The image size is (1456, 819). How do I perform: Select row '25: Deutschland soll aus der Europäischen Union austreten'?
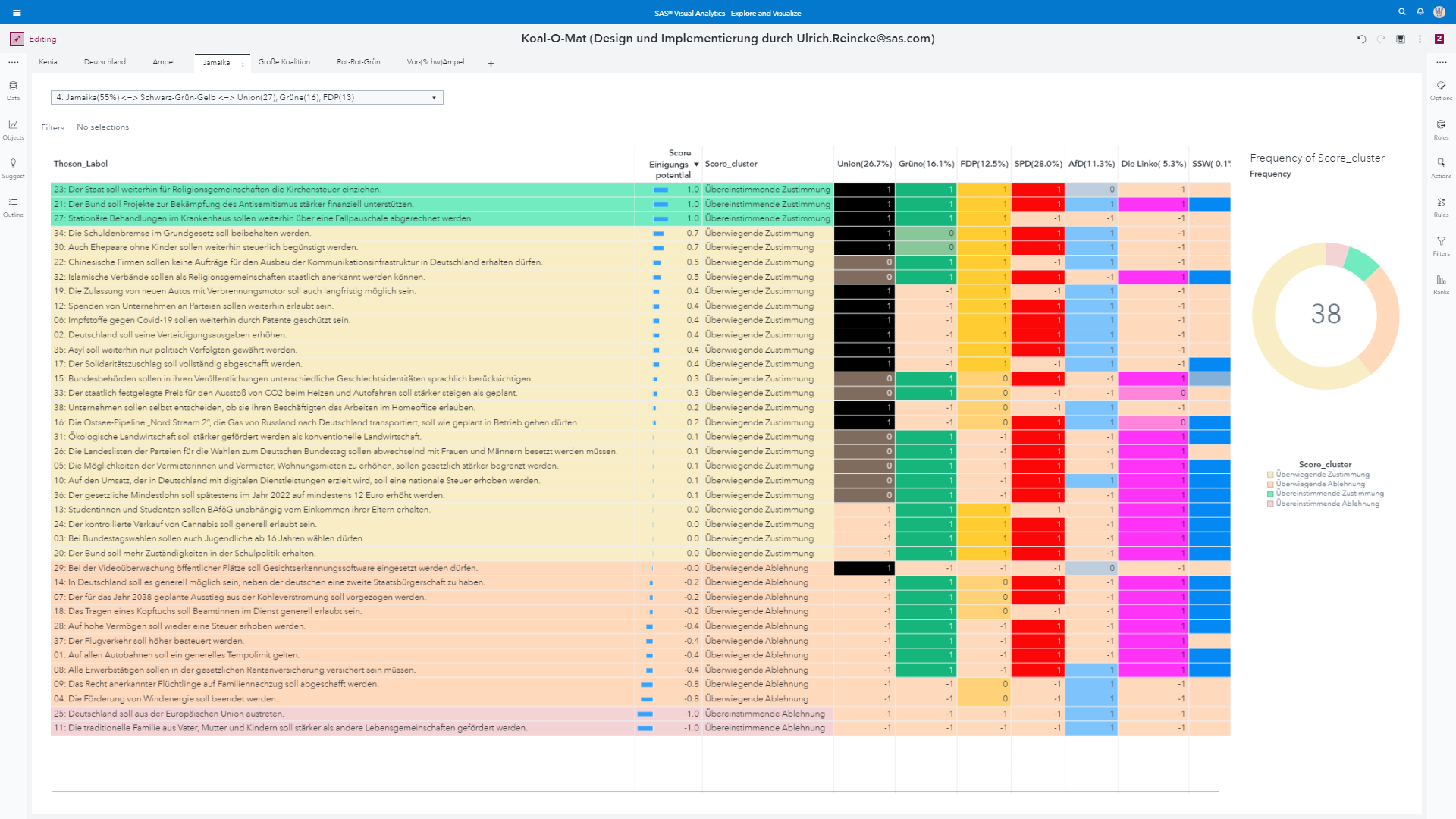(343, 714)
